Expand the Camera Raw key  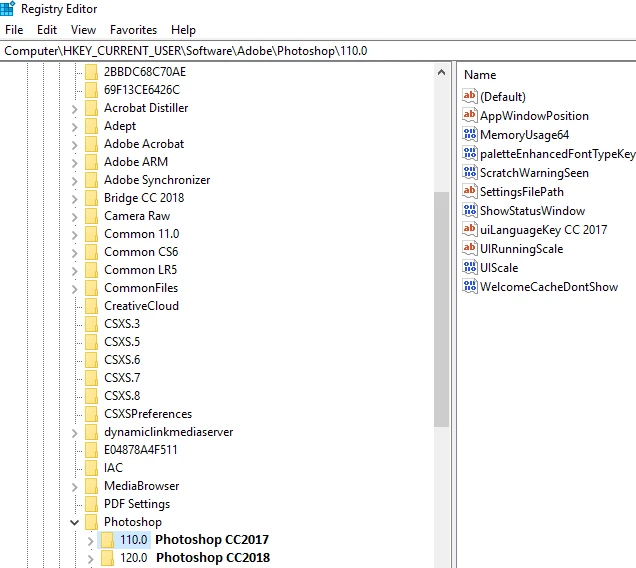pyautogui.click(x=75, y=217)
